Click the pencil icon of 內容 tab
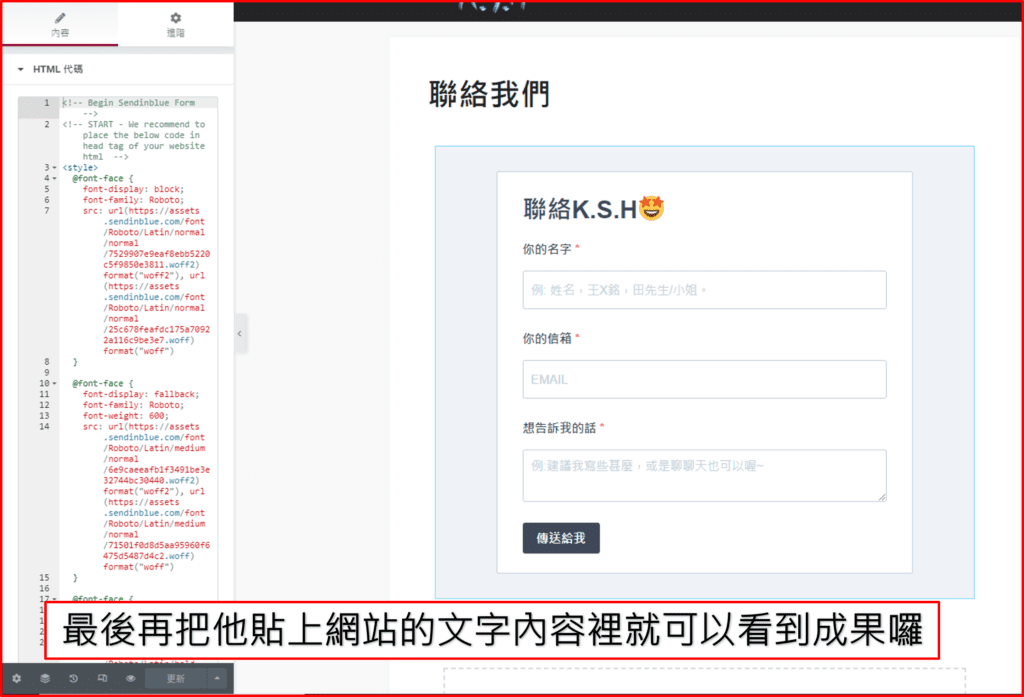This screenshot has width=1024, height=697. tap(60, 18)
